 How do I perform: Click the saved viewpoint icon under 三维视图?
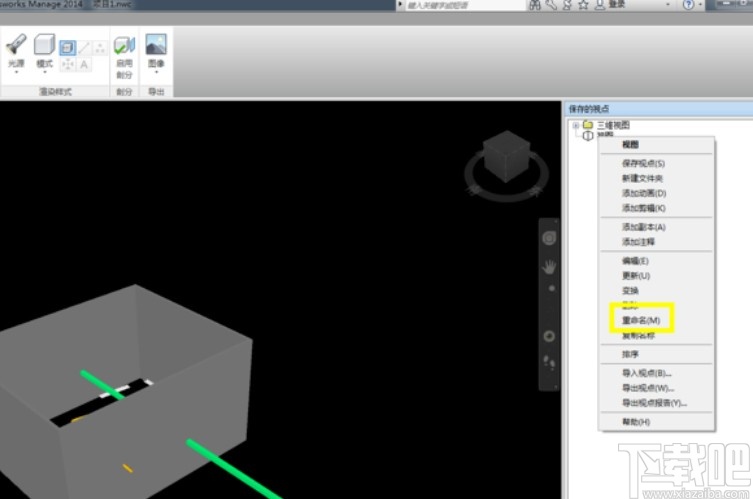click(588, 136)
